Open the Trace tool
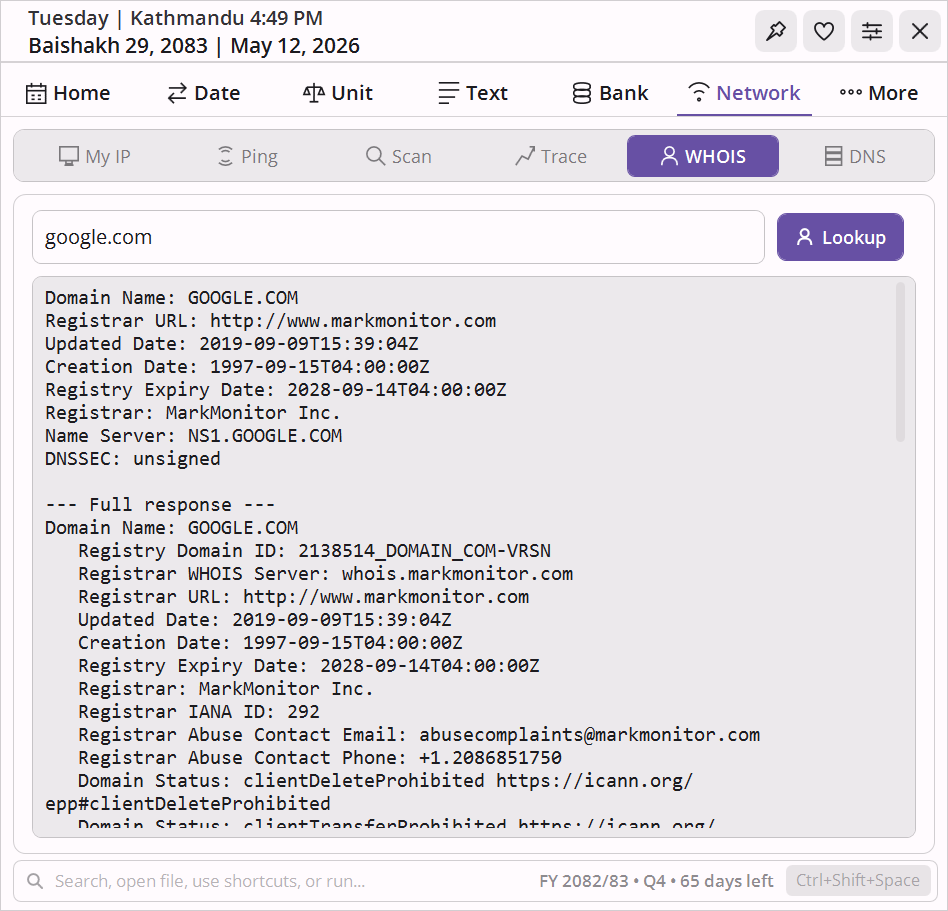948x911 pixels. tap(551, 157)
